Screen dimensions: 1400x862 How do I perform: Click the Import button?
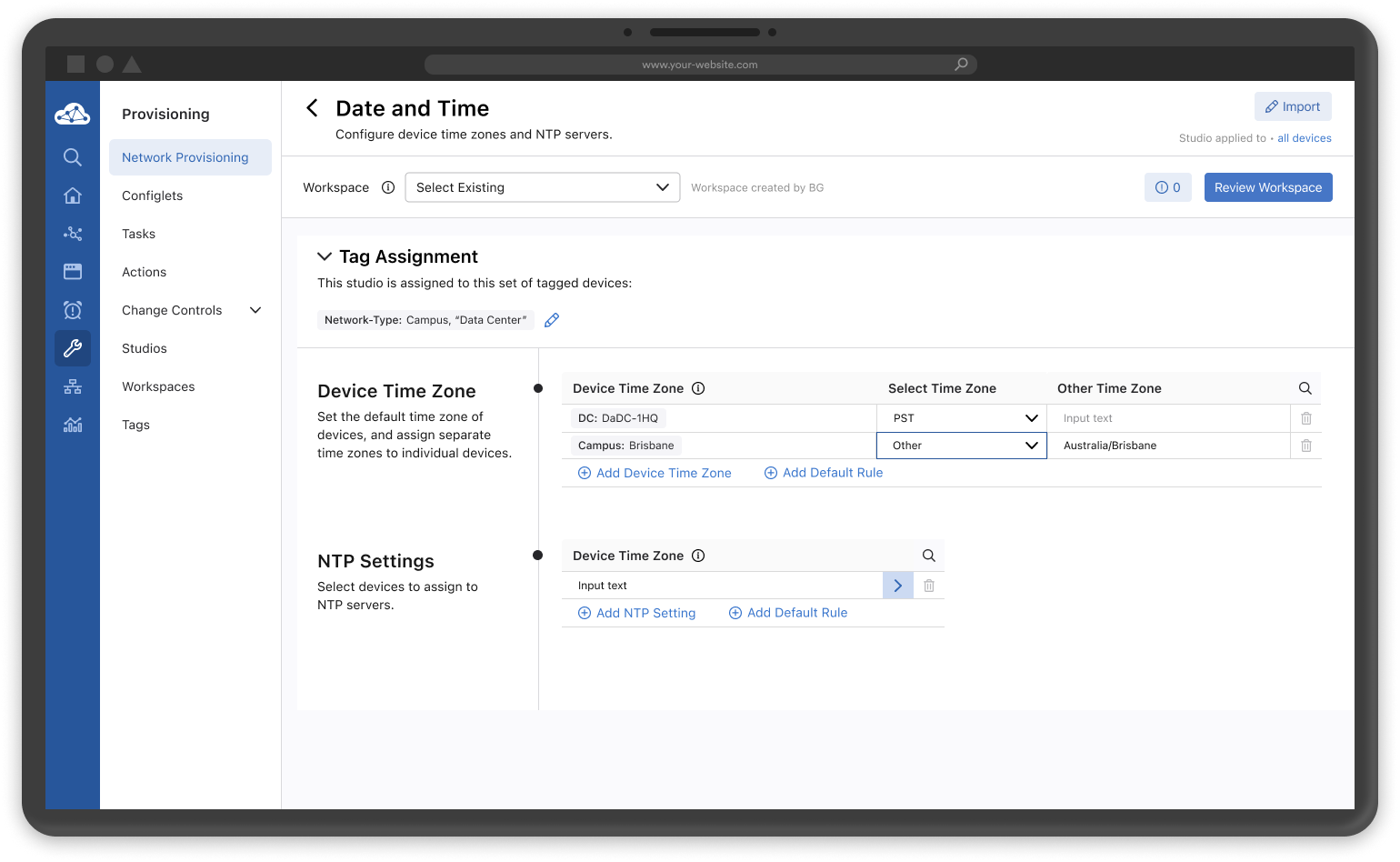coord(1293,106)
